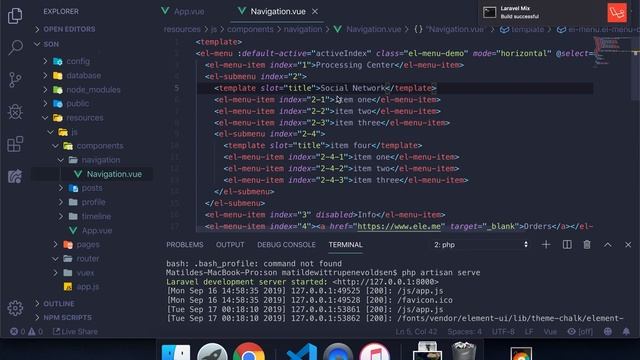Image resolution: width=640 pixels, height=360 pixels.
Task: Kill the terminal with trash icon
Action: tap(587, 244)
